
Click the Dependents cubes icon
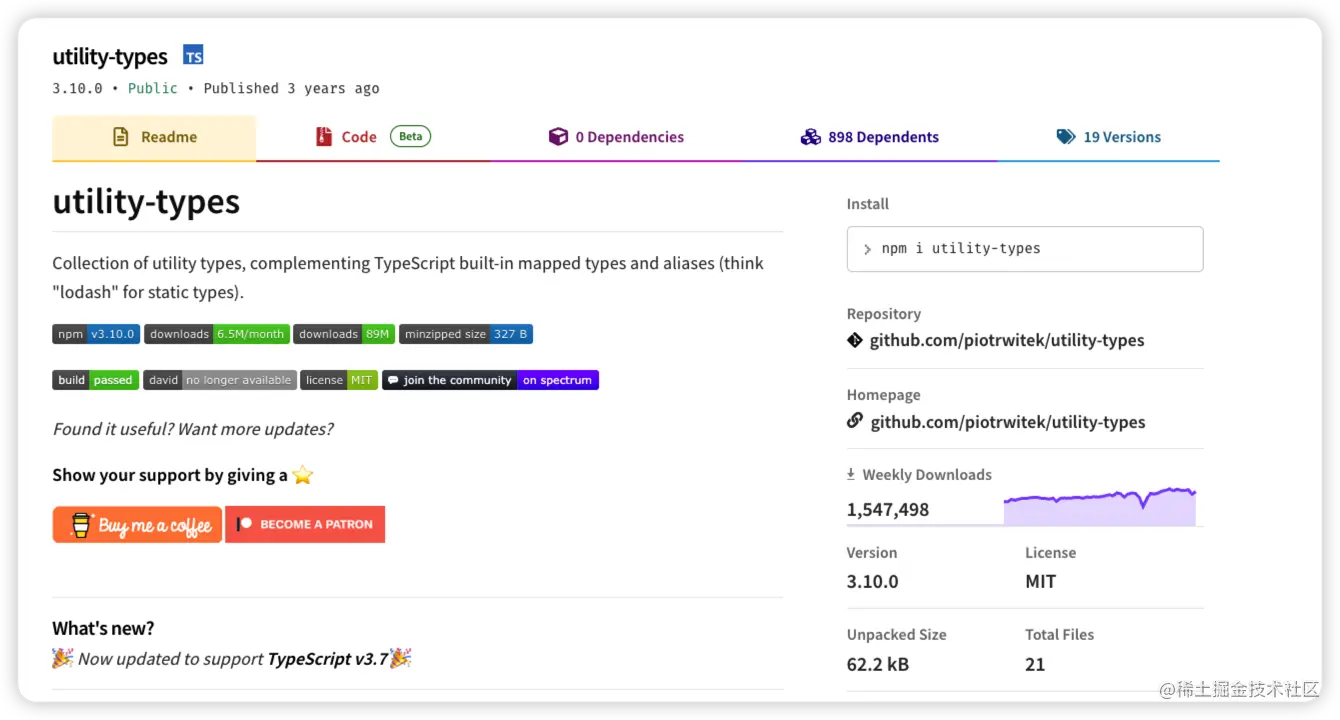point(810,137)
